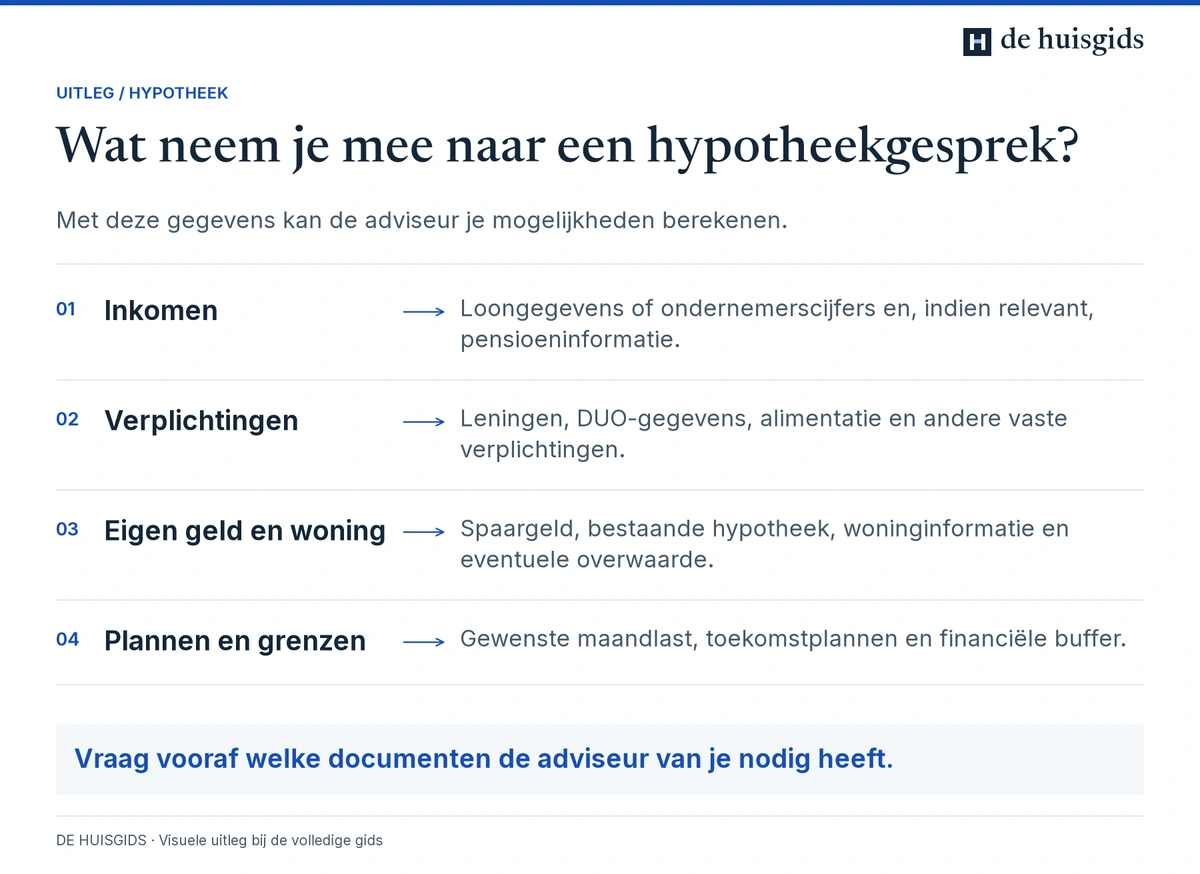Click the 'UITLEG / HYPOTHEEK' category label

[x=142, y=93]
